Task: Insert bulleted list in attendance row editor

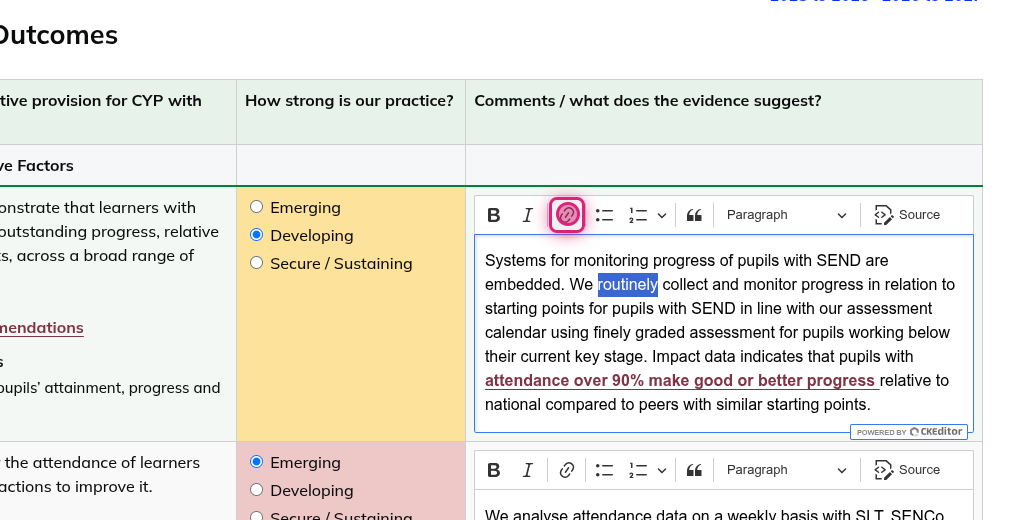Action: 605,470
